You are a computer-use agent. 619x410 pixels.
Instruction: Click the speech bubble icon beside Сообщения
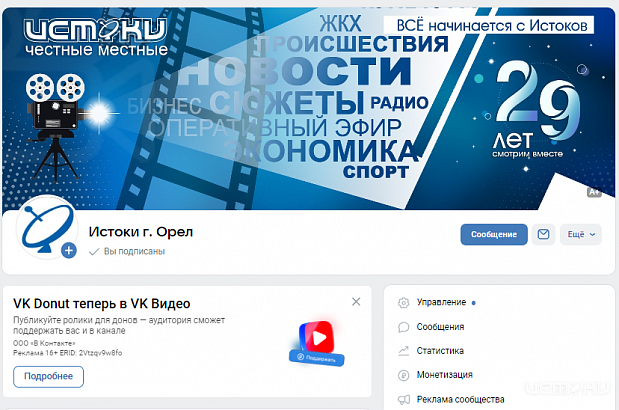click(403, 327)
